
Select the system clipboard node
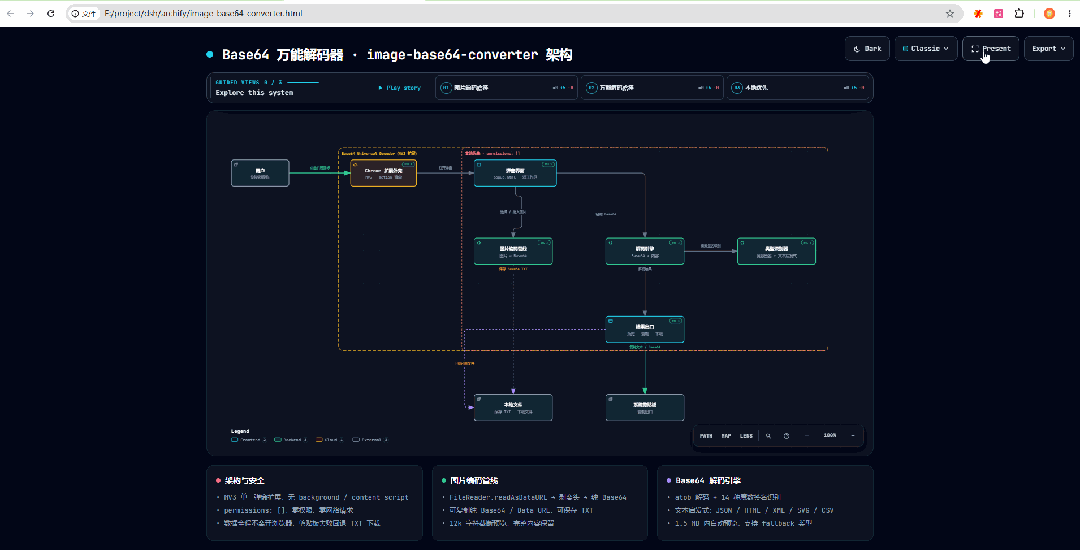(645, 408)
